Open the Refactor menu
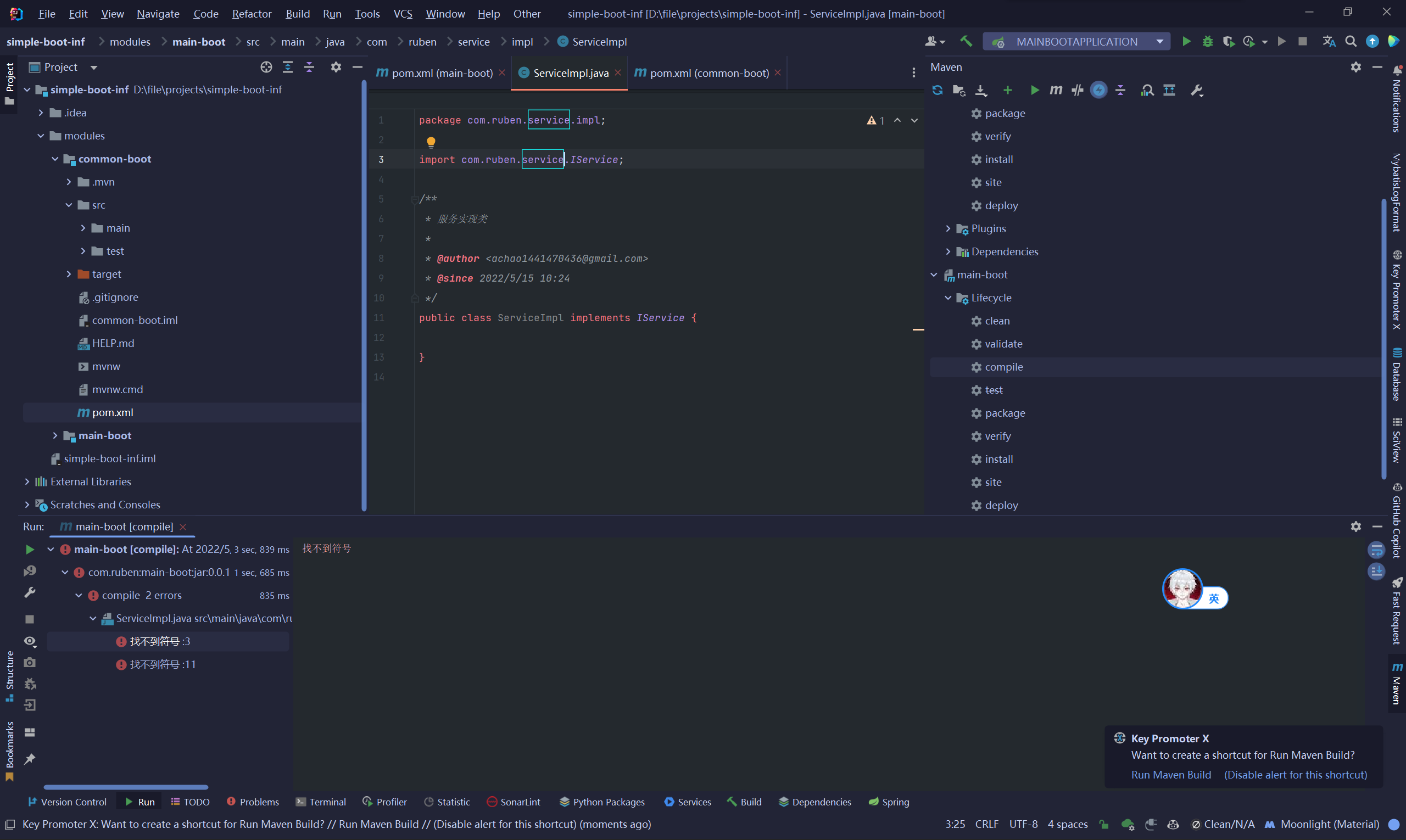 tap(252, 14)
